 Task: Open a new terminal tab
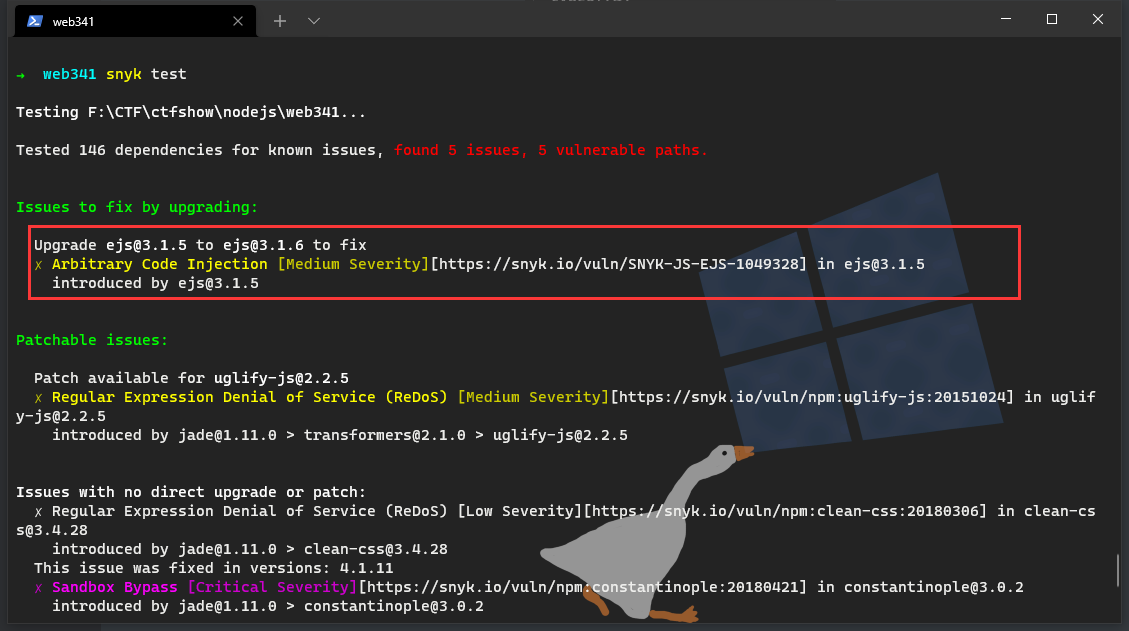(279, 21)
